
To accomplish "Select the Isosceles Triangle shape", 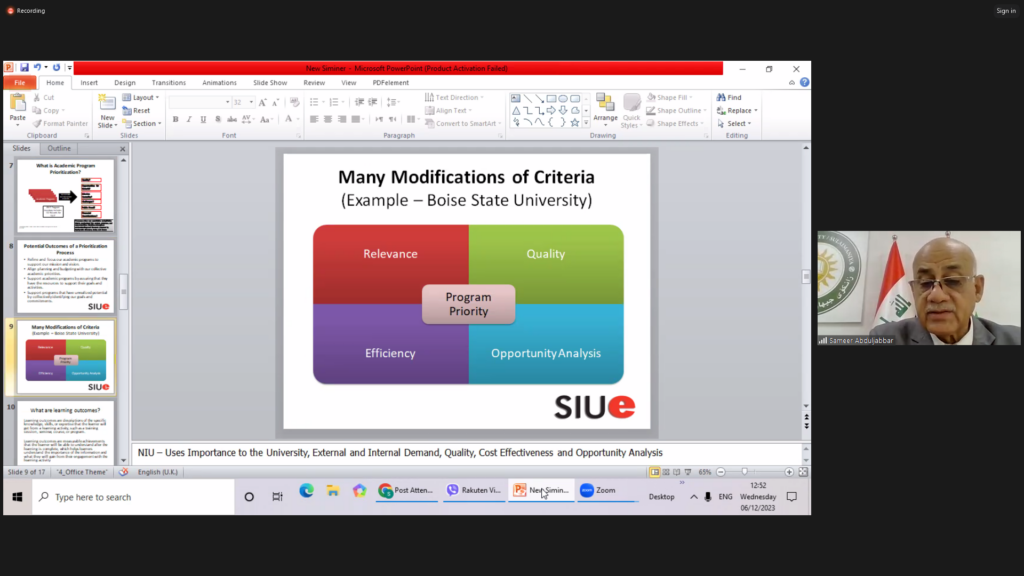I will pyautogui.click(x=516, y=110).
